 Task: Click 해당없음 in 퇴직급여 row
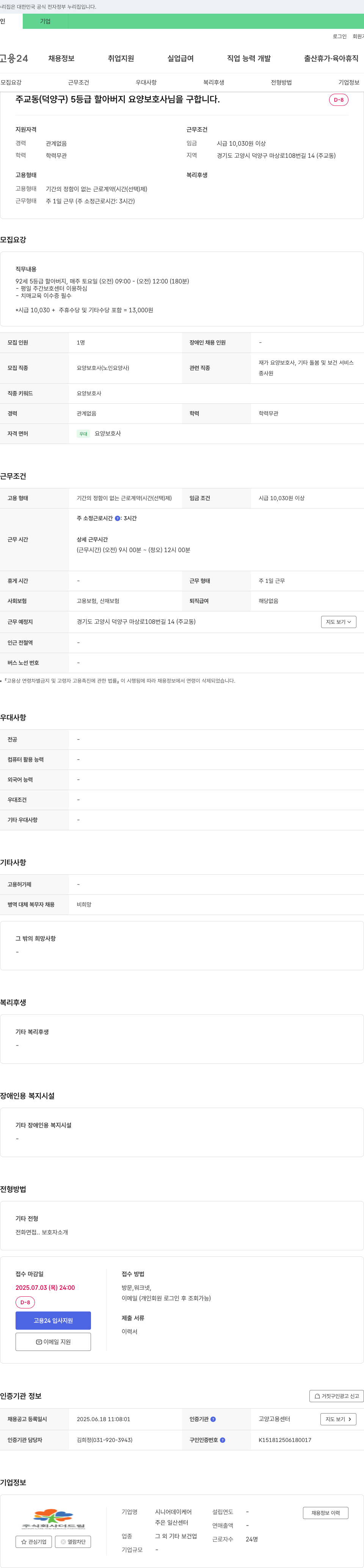268,601
